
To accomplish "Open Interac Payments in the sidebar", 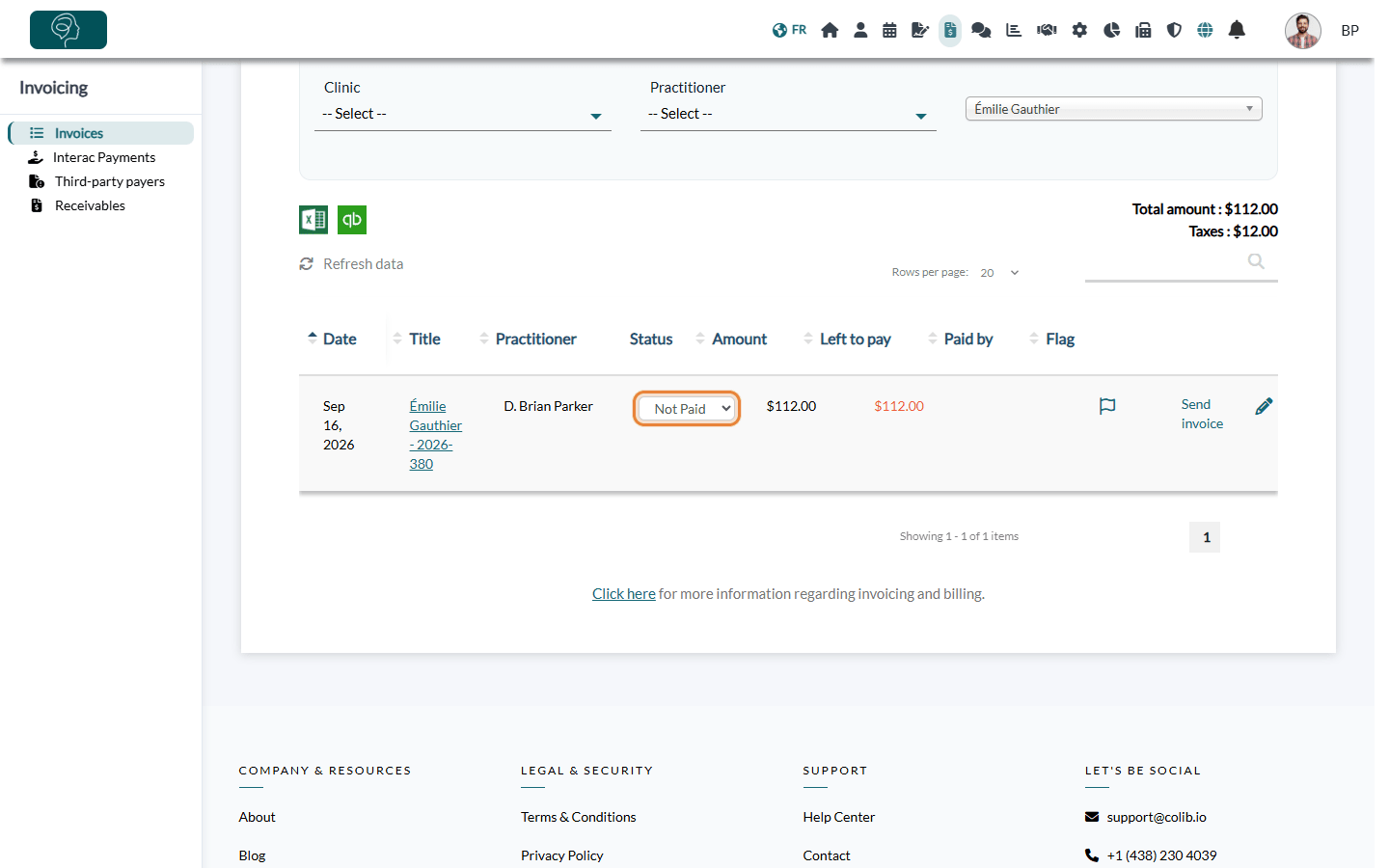I will point(104,157).
